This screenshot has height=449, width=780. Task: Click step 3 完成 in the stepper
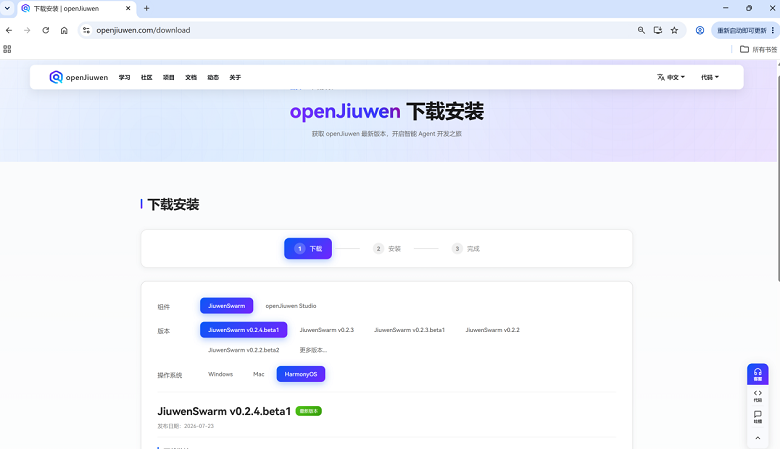tap(466, 249)
